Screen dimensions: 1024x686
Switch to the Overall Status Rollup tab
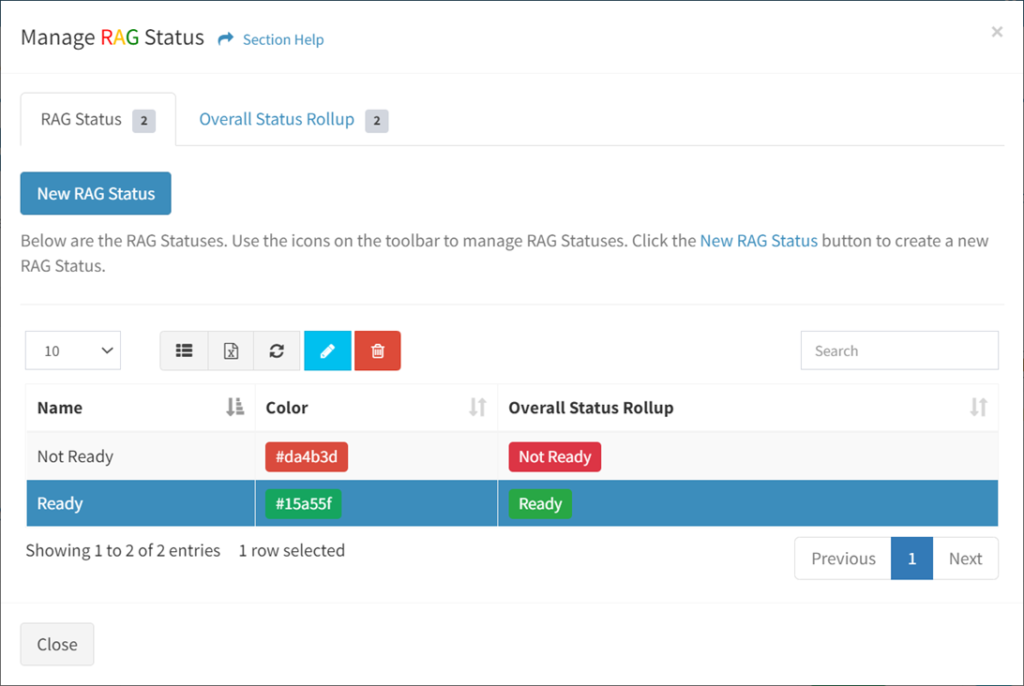(276, 118)
